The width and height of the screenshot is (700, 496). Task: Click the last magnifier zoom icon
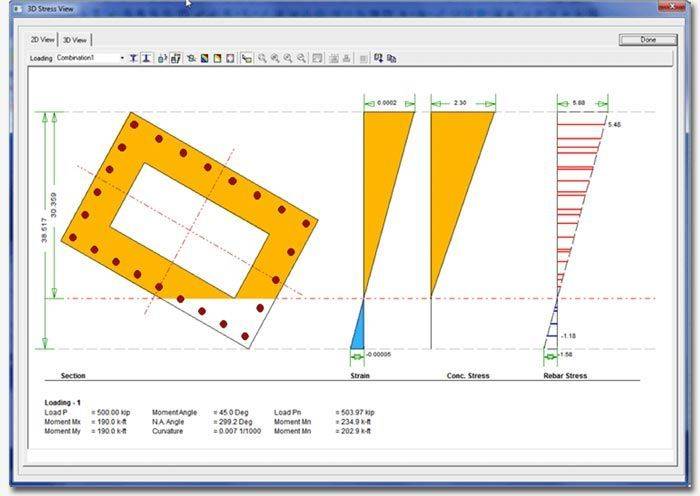(301, 58)
